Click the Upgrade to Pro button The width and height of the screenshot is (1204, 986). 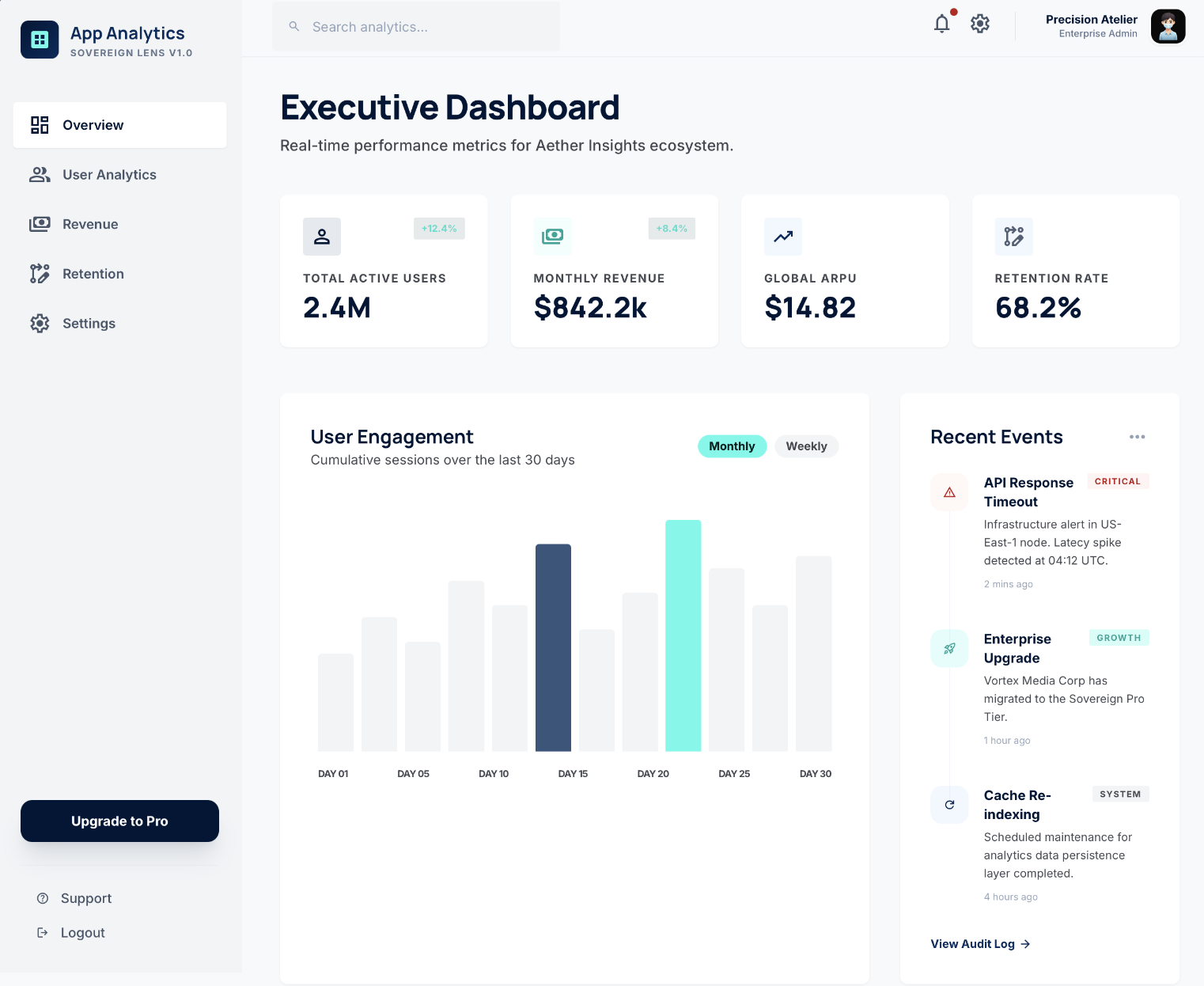pos(119,821)
